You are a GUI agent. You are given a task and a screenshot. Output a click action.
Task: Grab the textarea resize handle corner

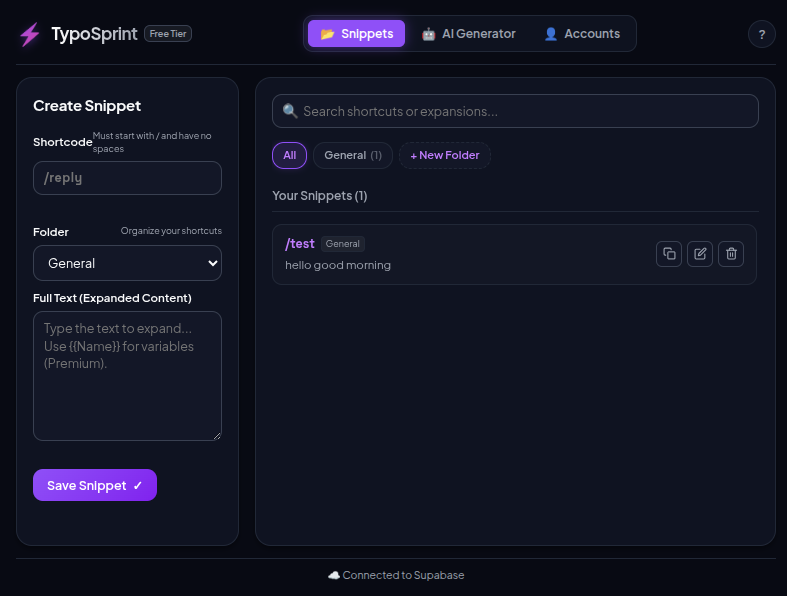click(217, 436)
